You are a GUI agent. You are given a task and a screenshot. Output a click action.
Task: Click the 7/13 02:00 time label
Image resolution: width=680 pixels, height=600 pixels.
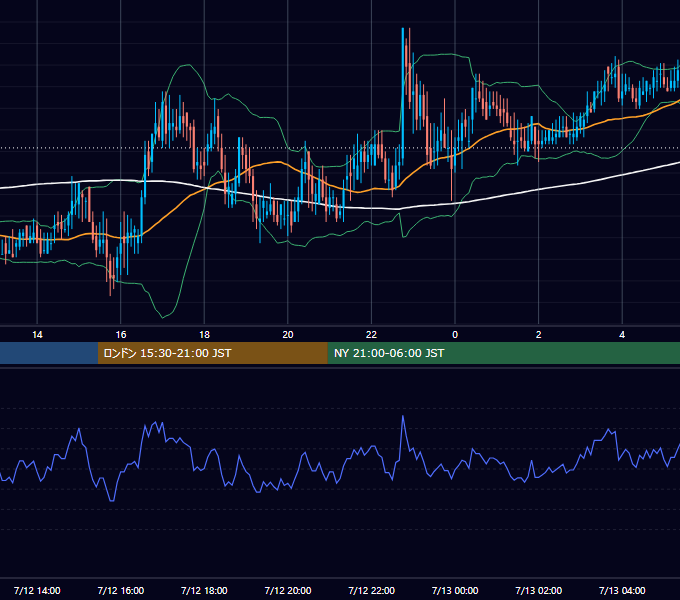pyautogui.click(x=539, y=590)
